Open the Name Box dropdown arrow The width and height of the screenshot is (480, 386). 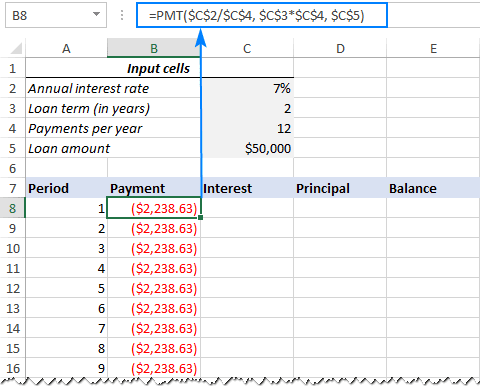pyautogui.click(x=96, y=14)
